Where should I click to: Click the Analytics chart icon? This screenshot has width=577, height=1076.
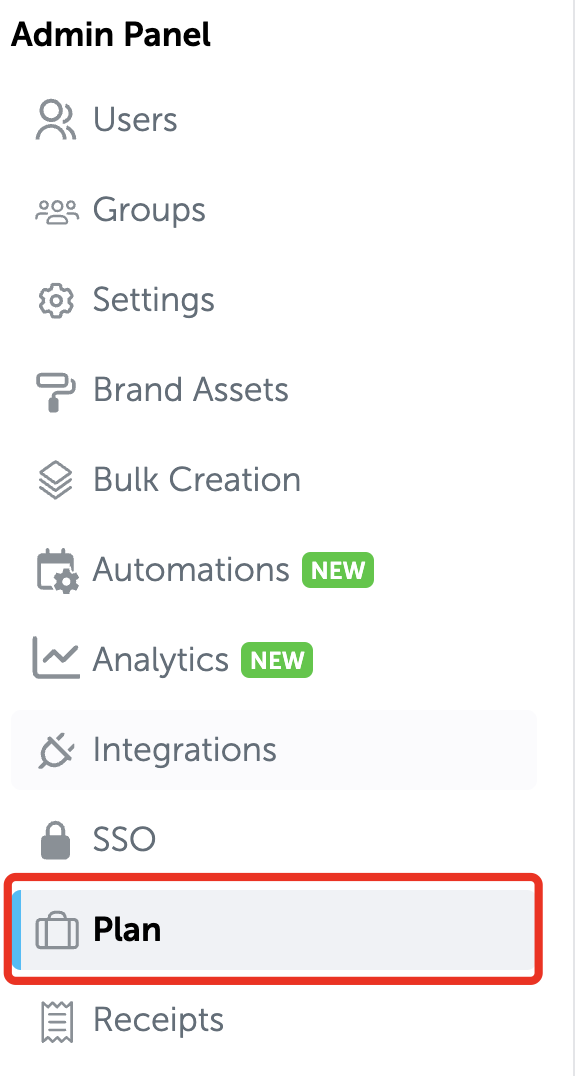click(x=56, y=659)
